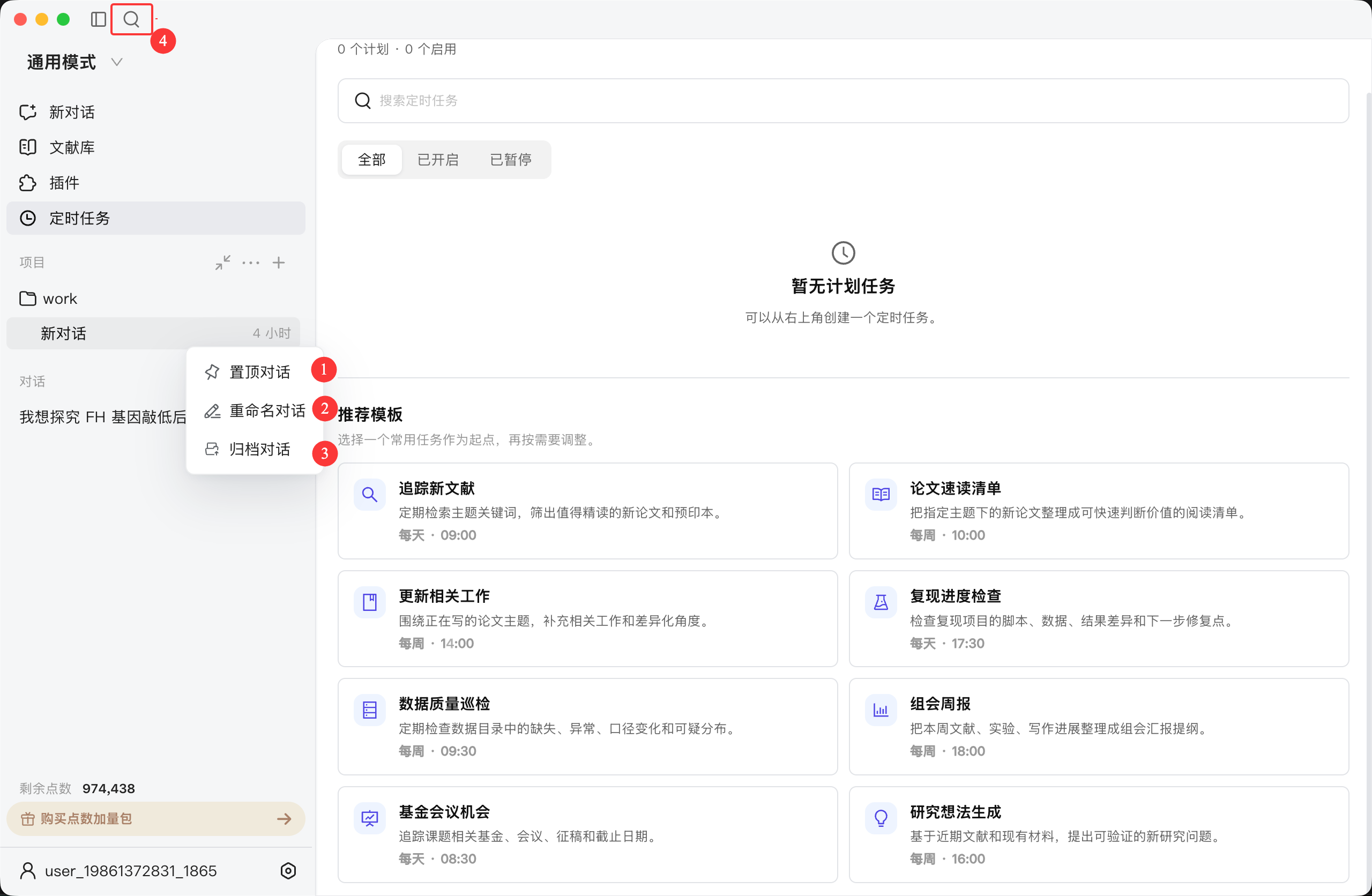
Task: Click the 组会周报 bar chart icon
Action: tap(880, 710)
